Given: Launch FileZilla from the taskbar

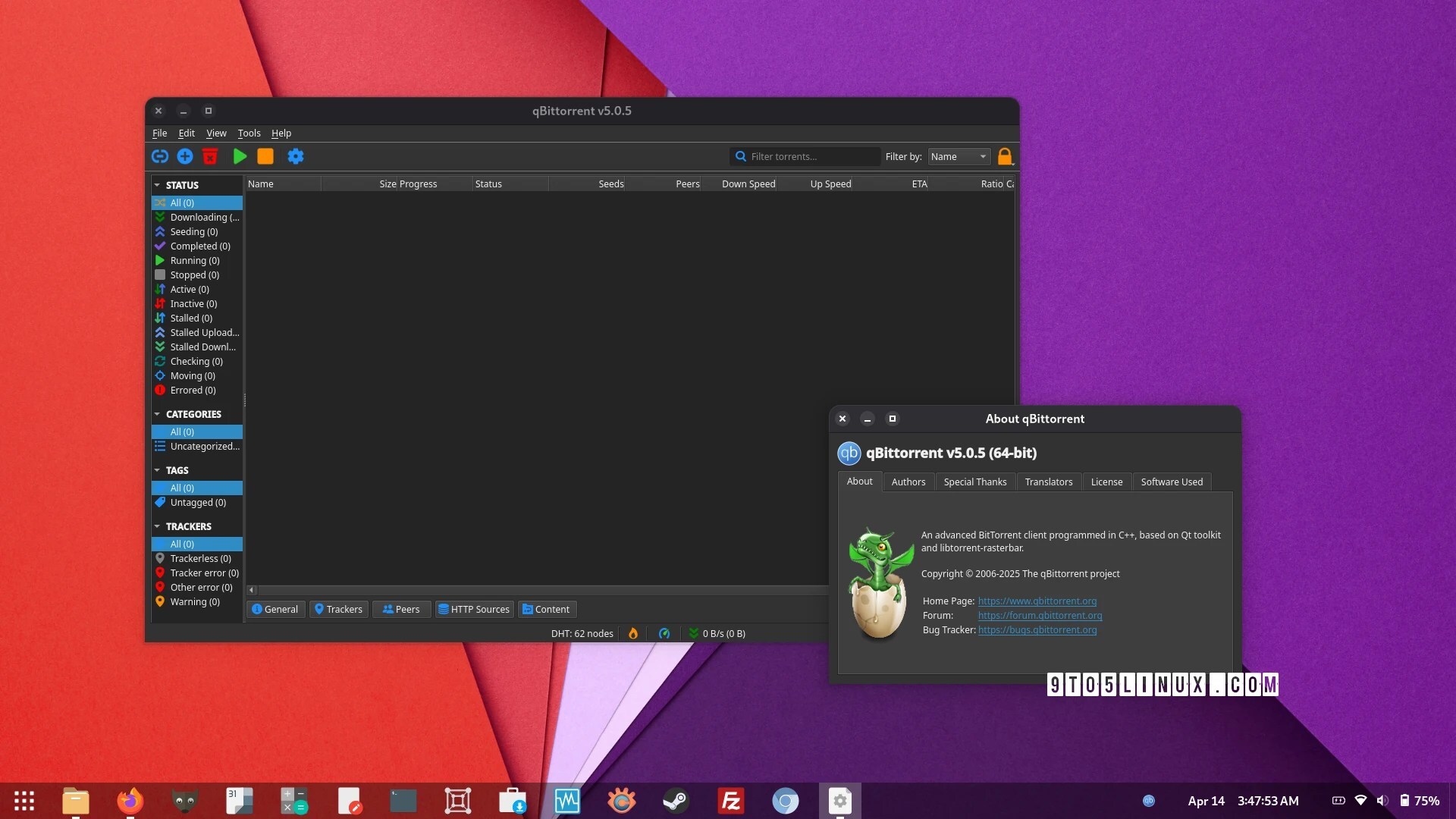Looking at the screenshot, I should [730, 801].
